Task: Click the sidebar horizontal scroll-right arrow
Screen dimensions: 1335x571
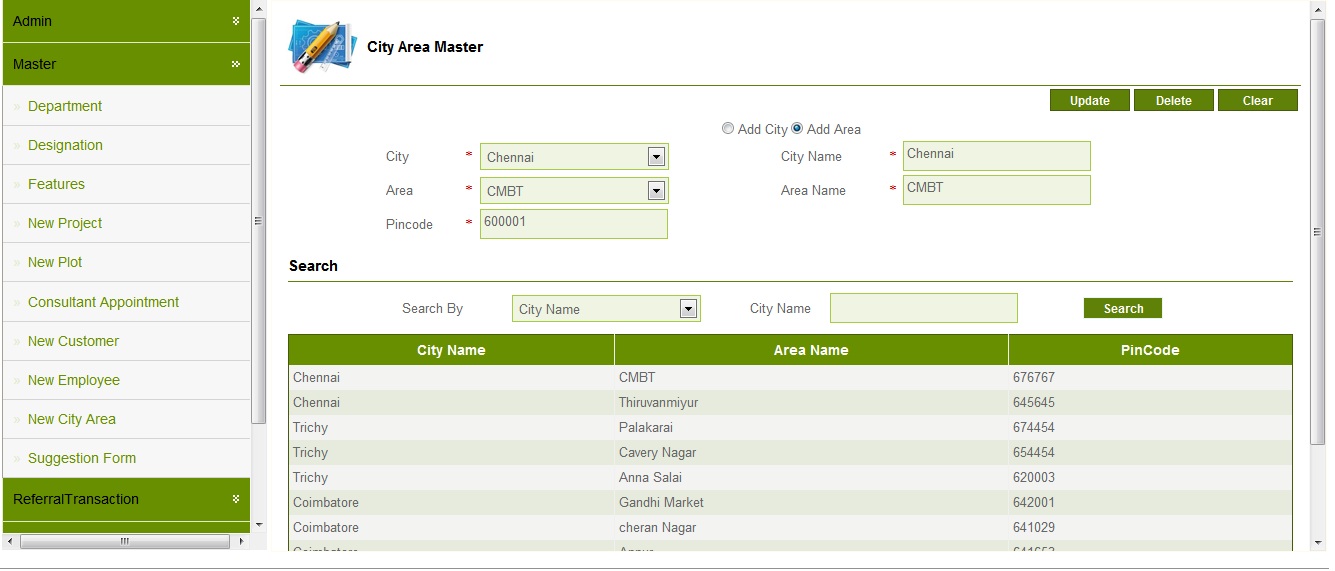Action: pos(241,541)
